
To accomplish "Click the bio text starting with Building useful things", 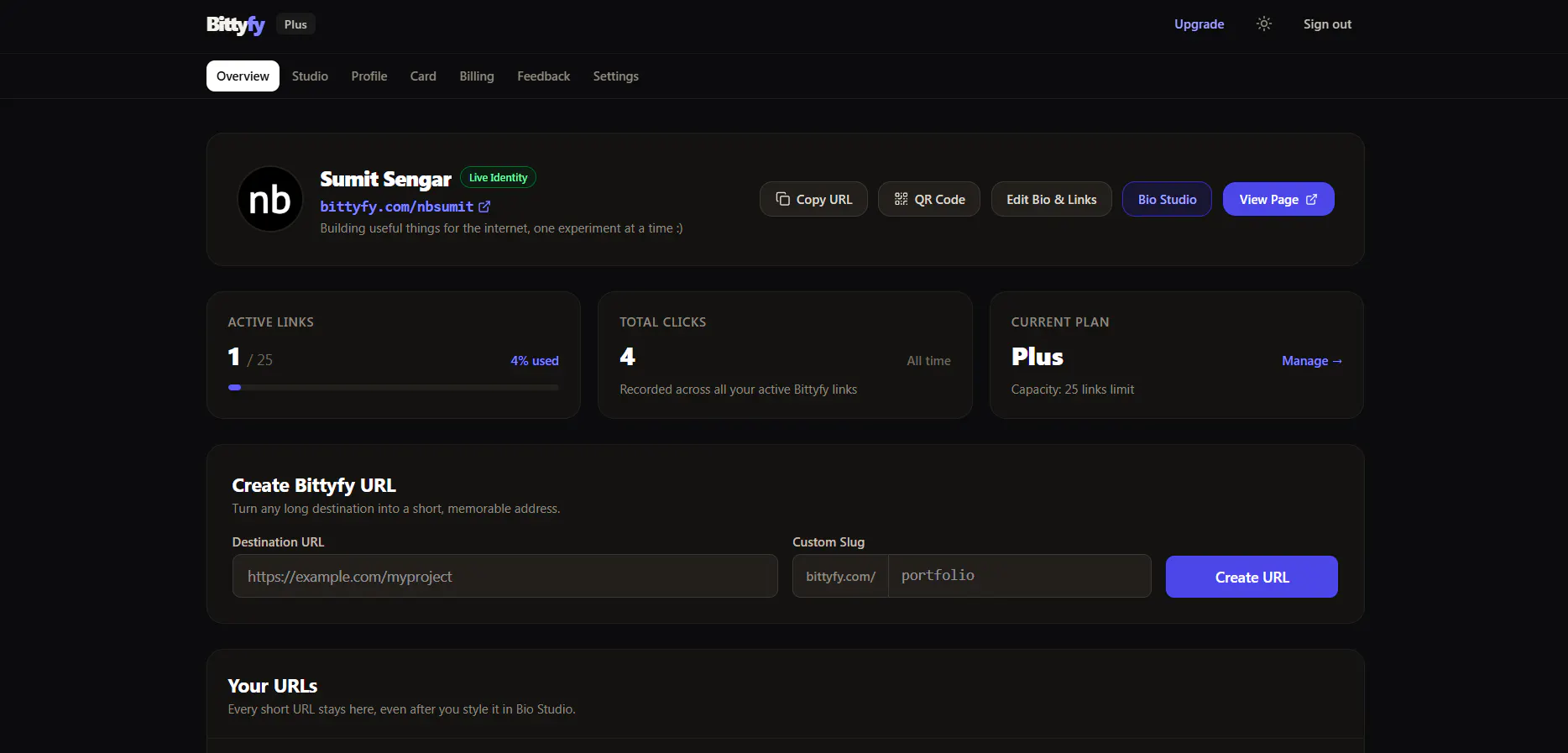I will coord(501,228).
